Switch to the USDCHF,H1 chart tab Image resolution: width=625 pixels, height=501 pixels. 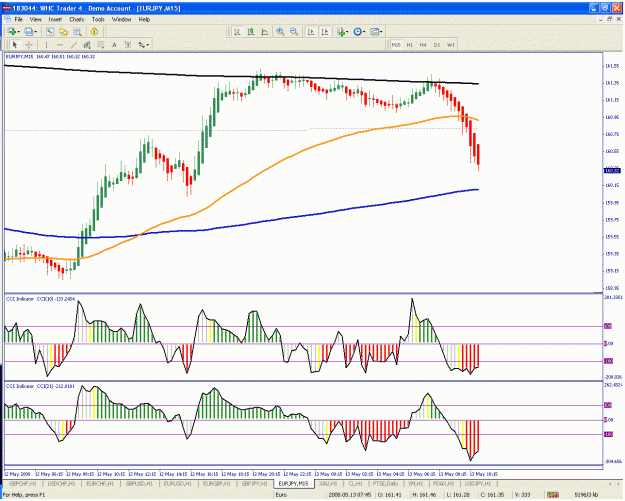click(61, 483)
